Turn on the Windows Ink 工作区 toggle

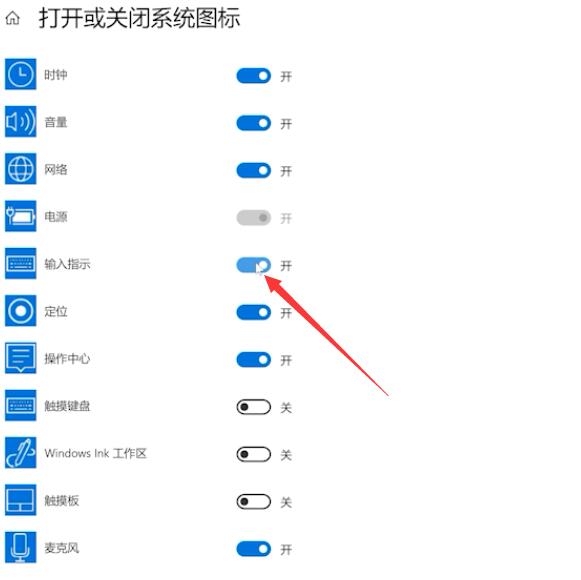[253, 454]
